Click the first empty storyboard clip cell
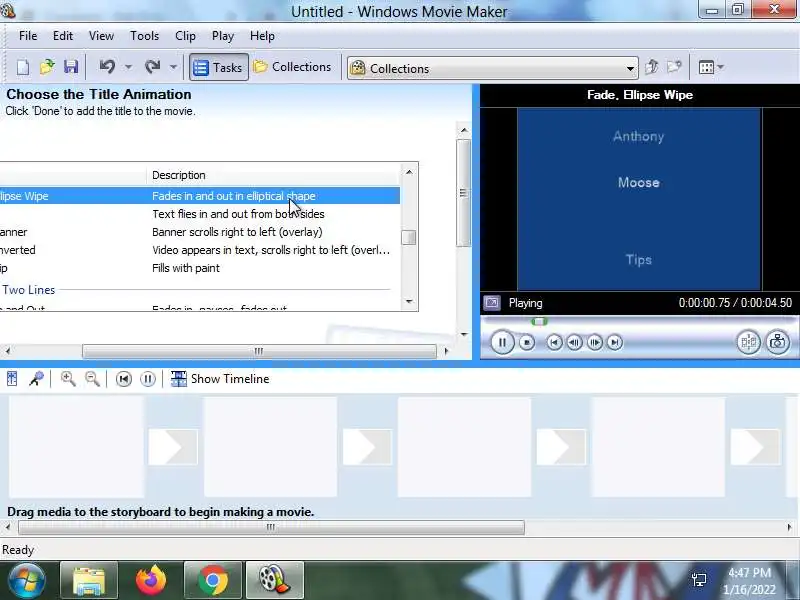800x600 pixels. [x=76, y=447]
